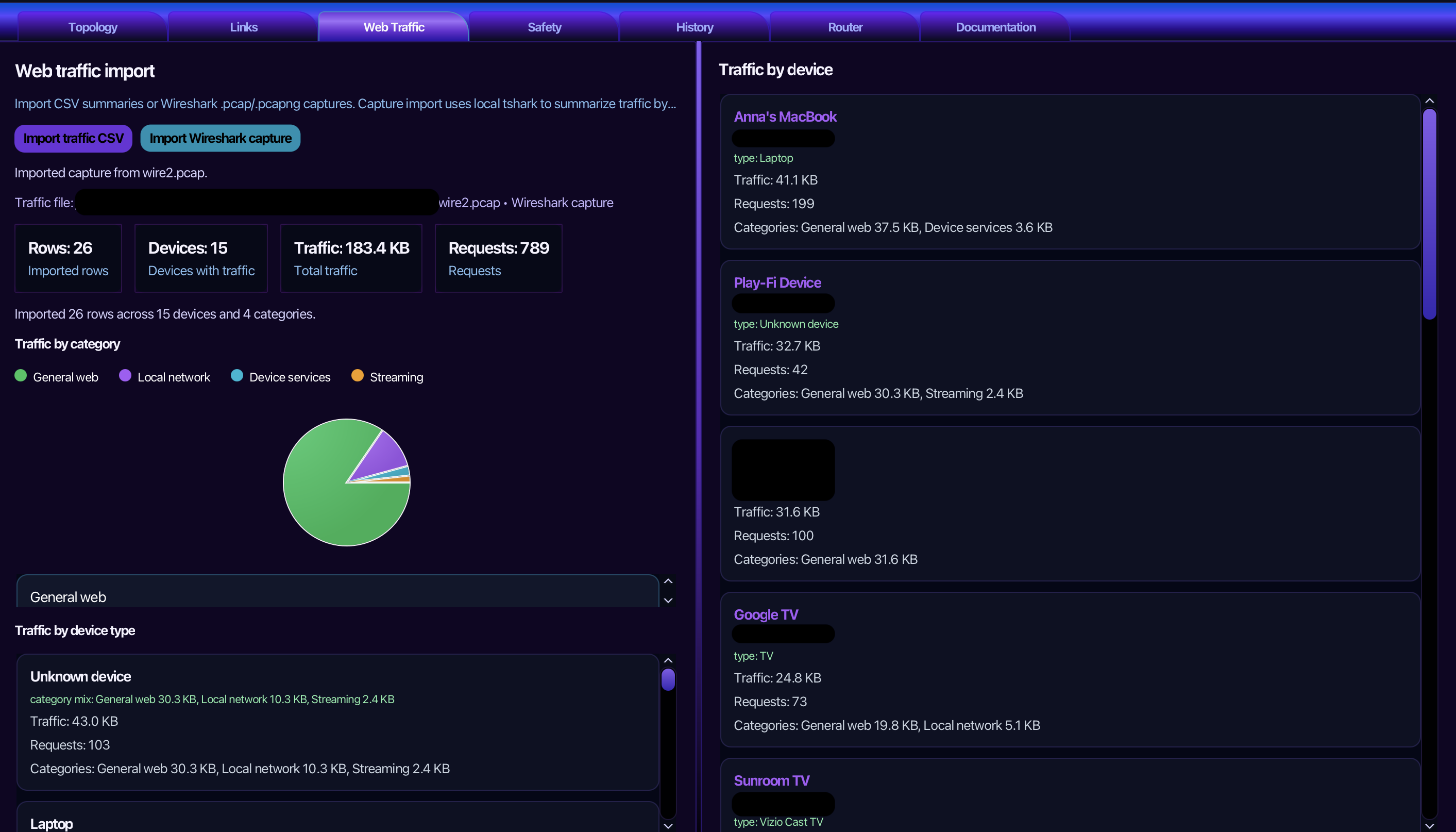Open the Documentation tab
Screen dimensions: 1456x832
coord(995,27)
